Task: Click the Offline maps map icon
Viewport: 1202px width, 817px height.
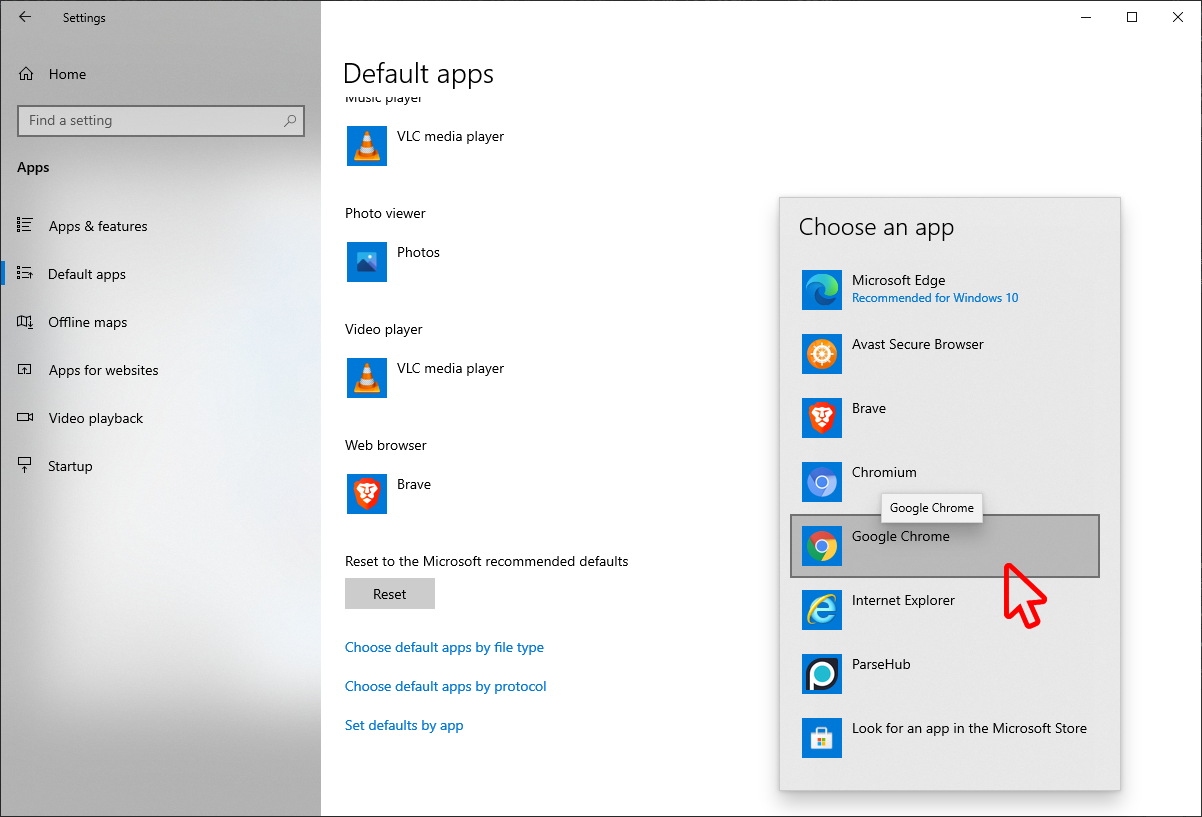Action: coord(26,322)
